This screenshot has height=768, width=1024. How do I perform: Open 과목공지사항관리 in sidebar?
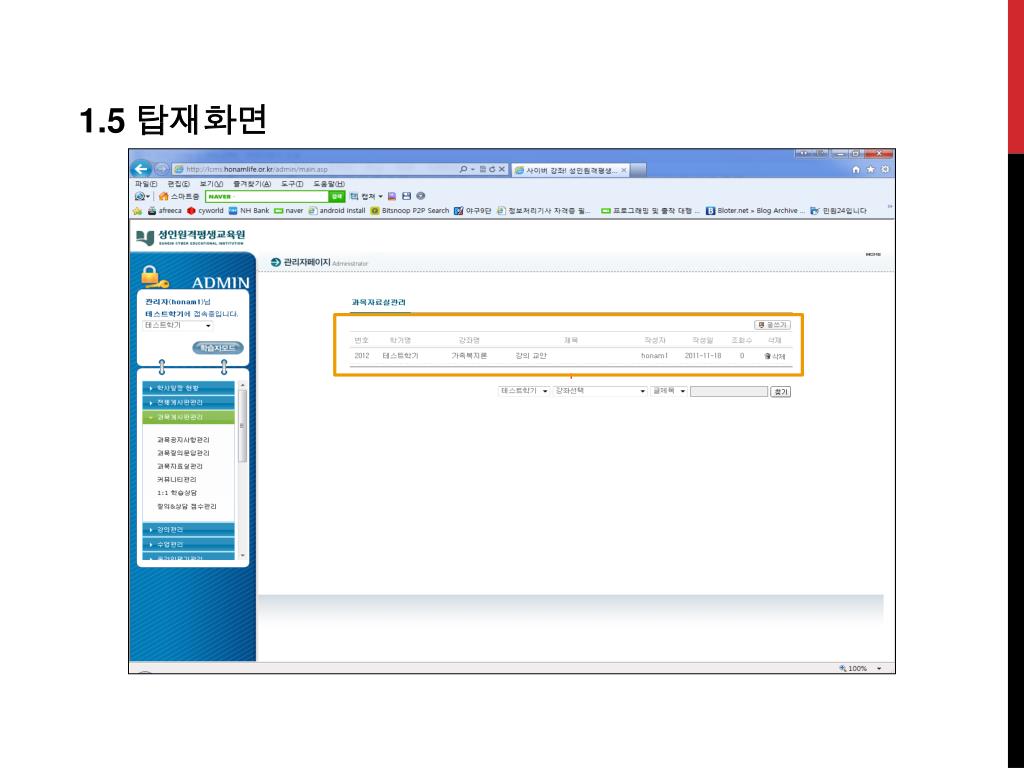[x=183, y=440]
